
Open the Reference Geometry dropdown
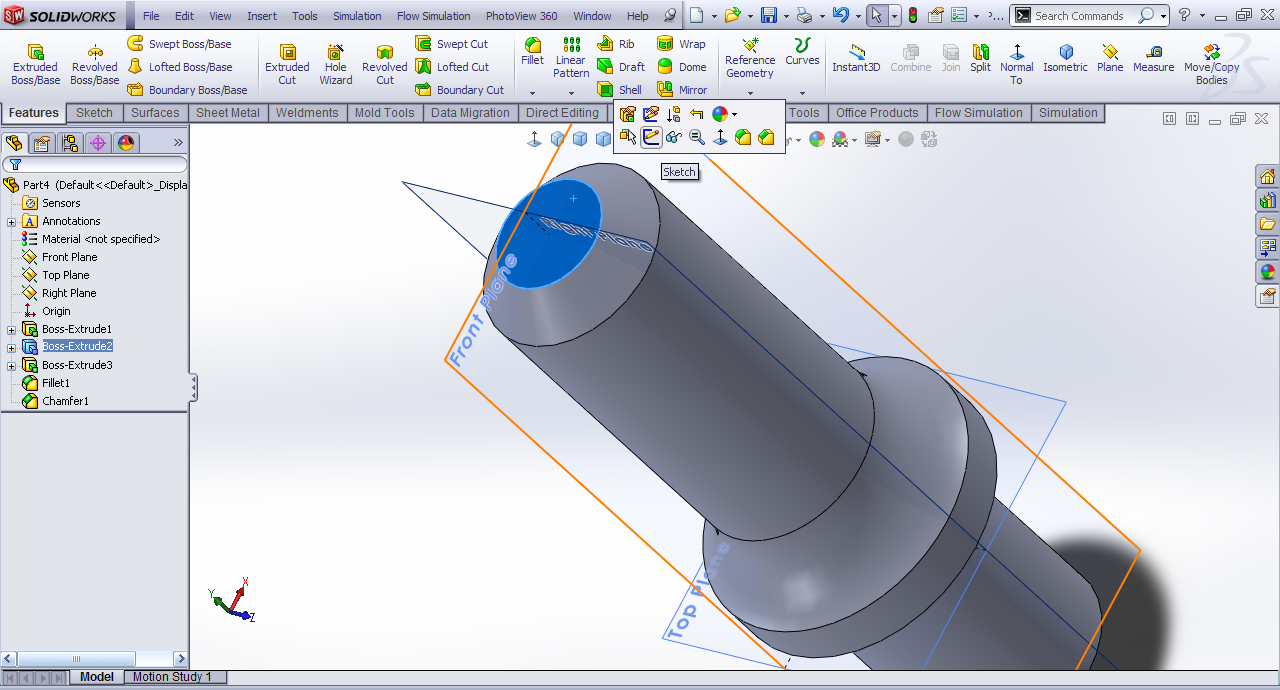[x=750, y=93]
